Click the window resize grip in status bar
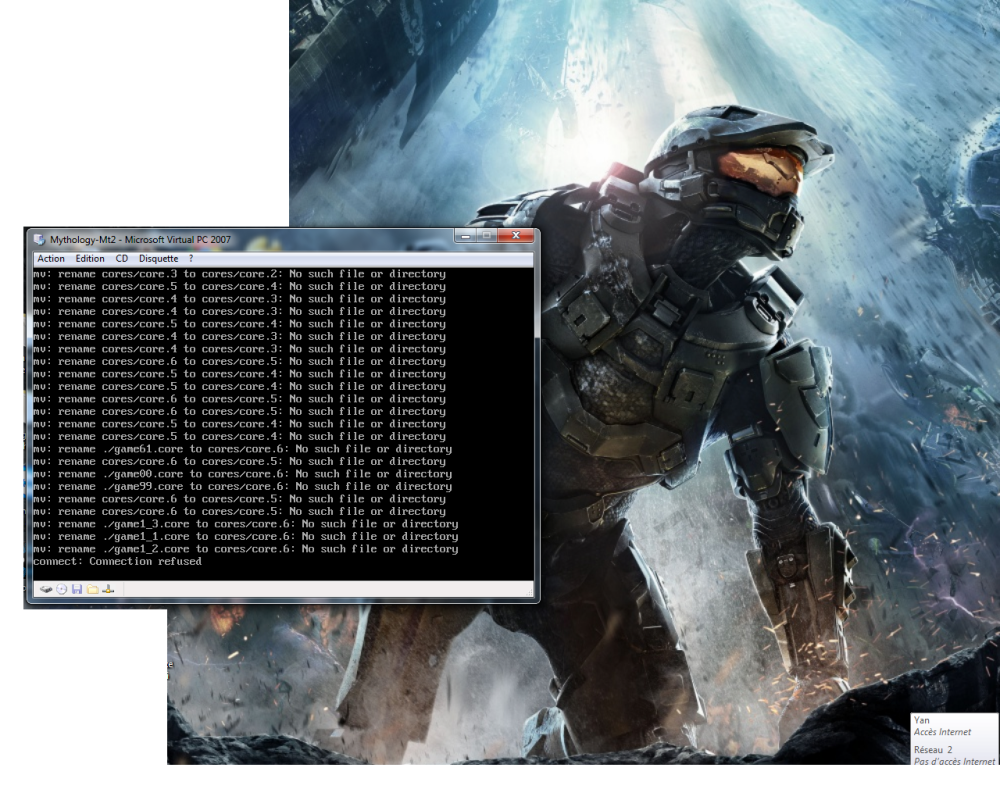This screenshot has height=800, width=1000. [529, 593]
